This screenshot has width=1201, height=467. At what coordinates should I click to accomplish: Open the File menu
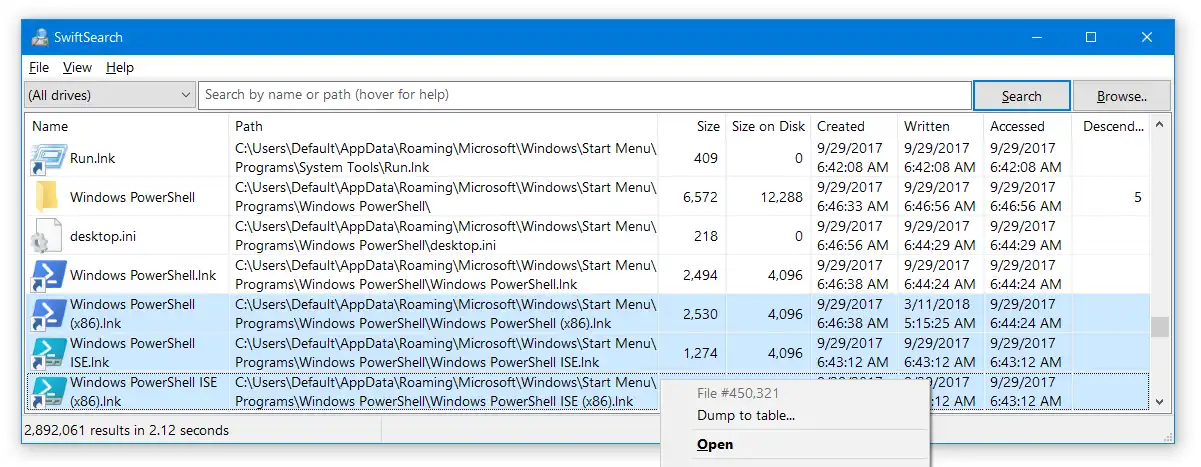tap(39, 67)
